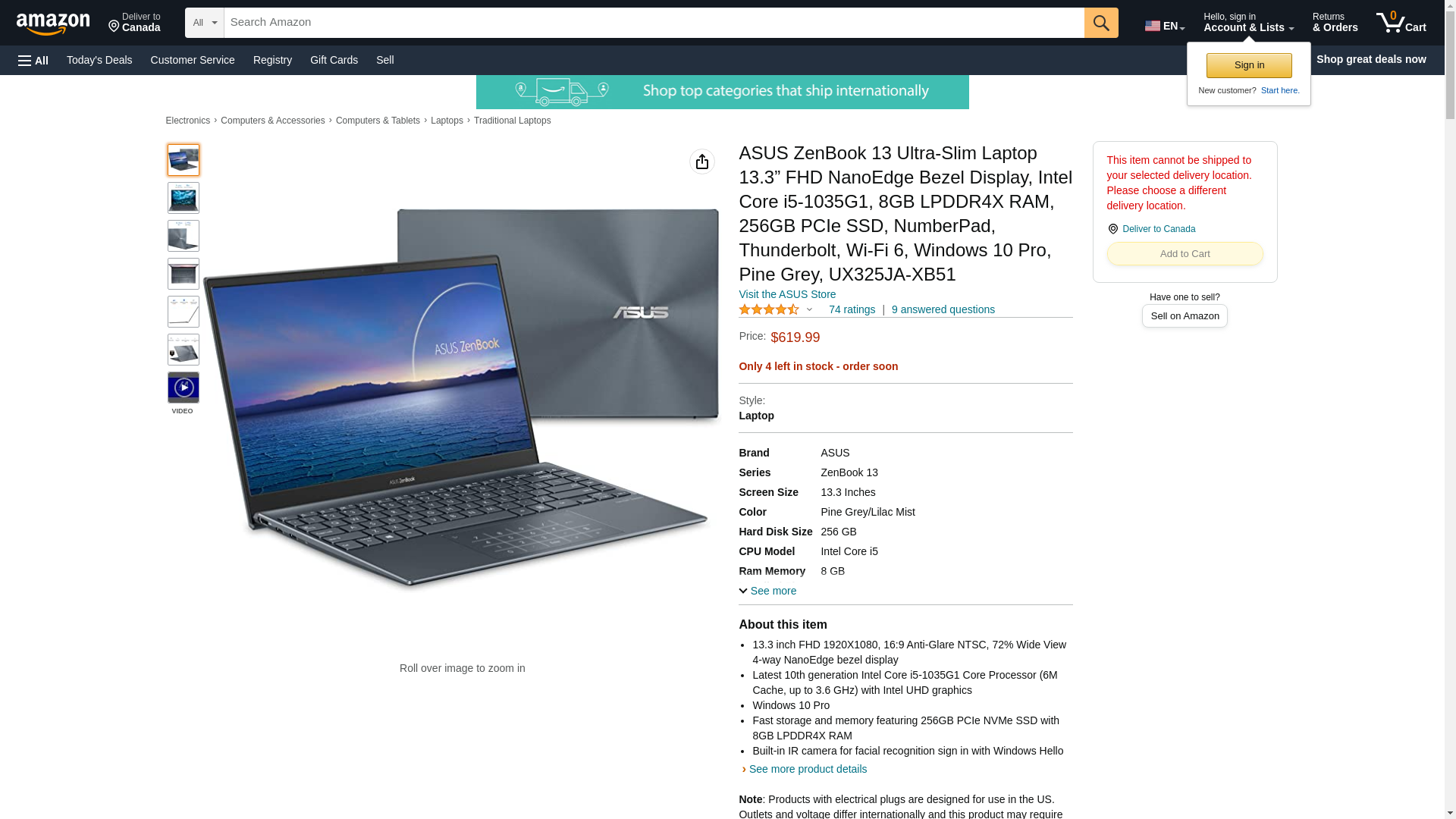1456x819 pixels.
Task: Open the EN language selector dropdown
Action: (1165, 26)
